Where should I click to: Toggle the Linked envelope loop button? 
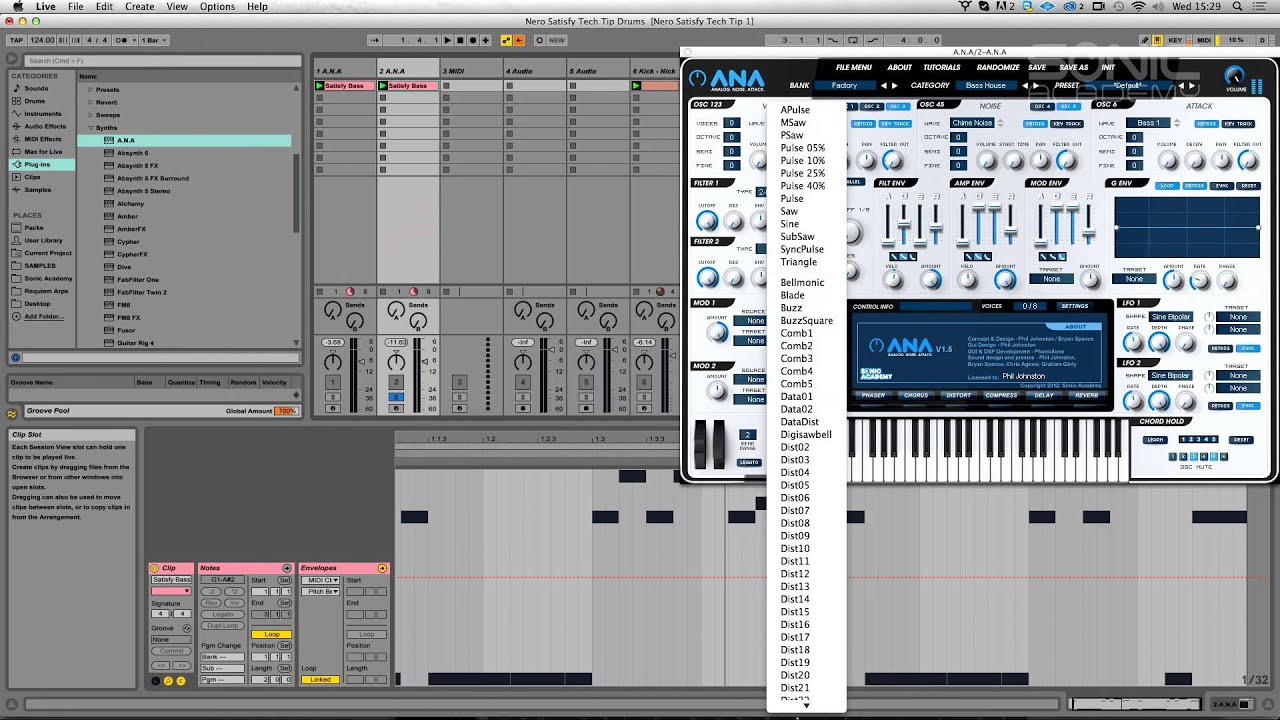pyautogui.click(x=321, y=680)
